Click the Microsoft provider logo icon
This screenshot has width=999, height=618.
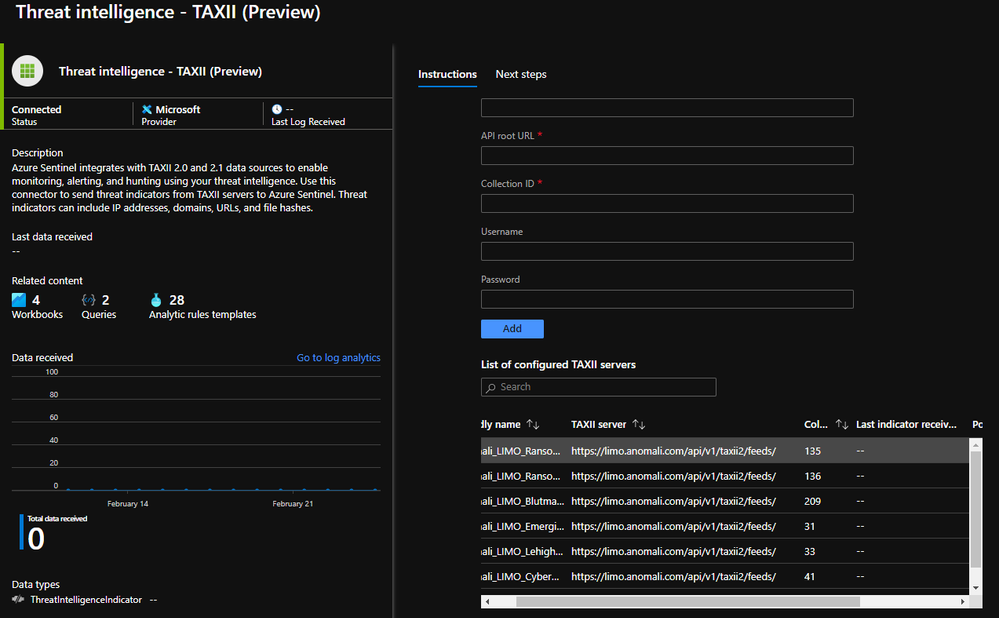click(x=147, y=110)
